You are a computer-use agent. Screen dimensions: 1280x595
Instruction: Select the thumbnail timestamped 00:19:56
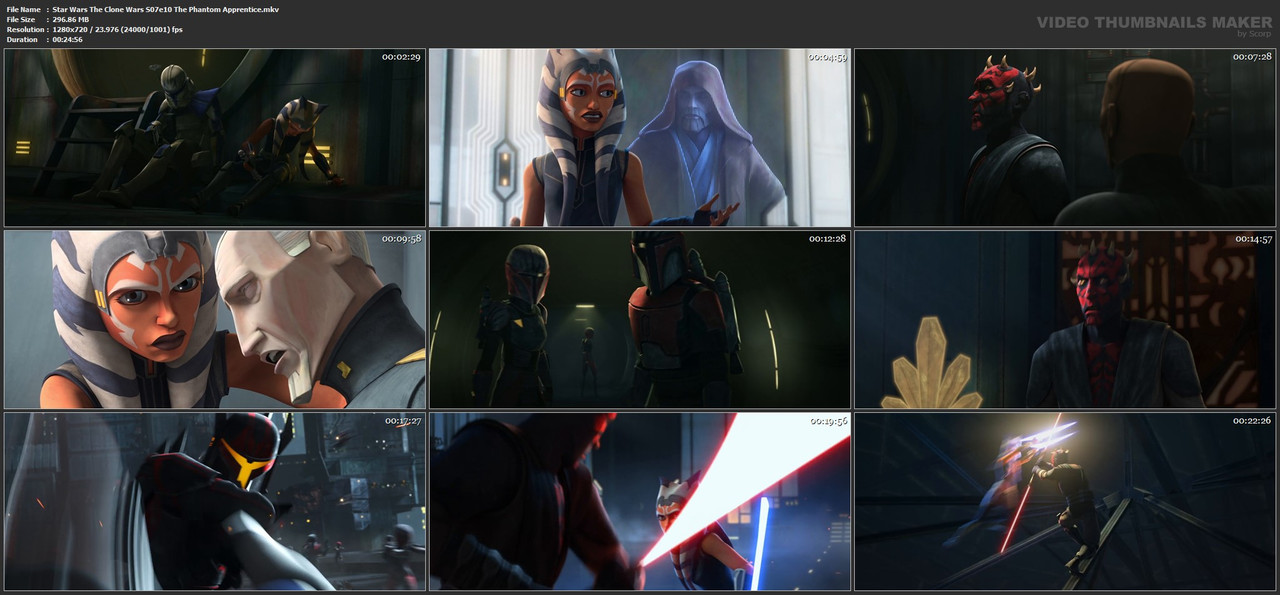click(640, 501)
